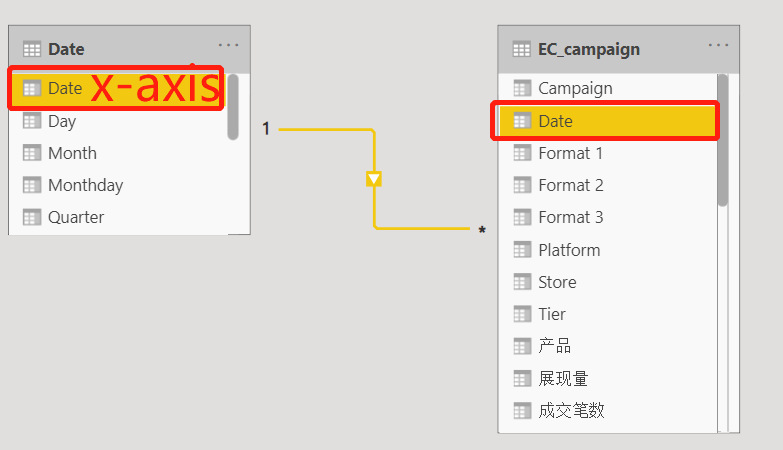Select the Tier field
Screen dimensions: 783x450
[607, 314]
